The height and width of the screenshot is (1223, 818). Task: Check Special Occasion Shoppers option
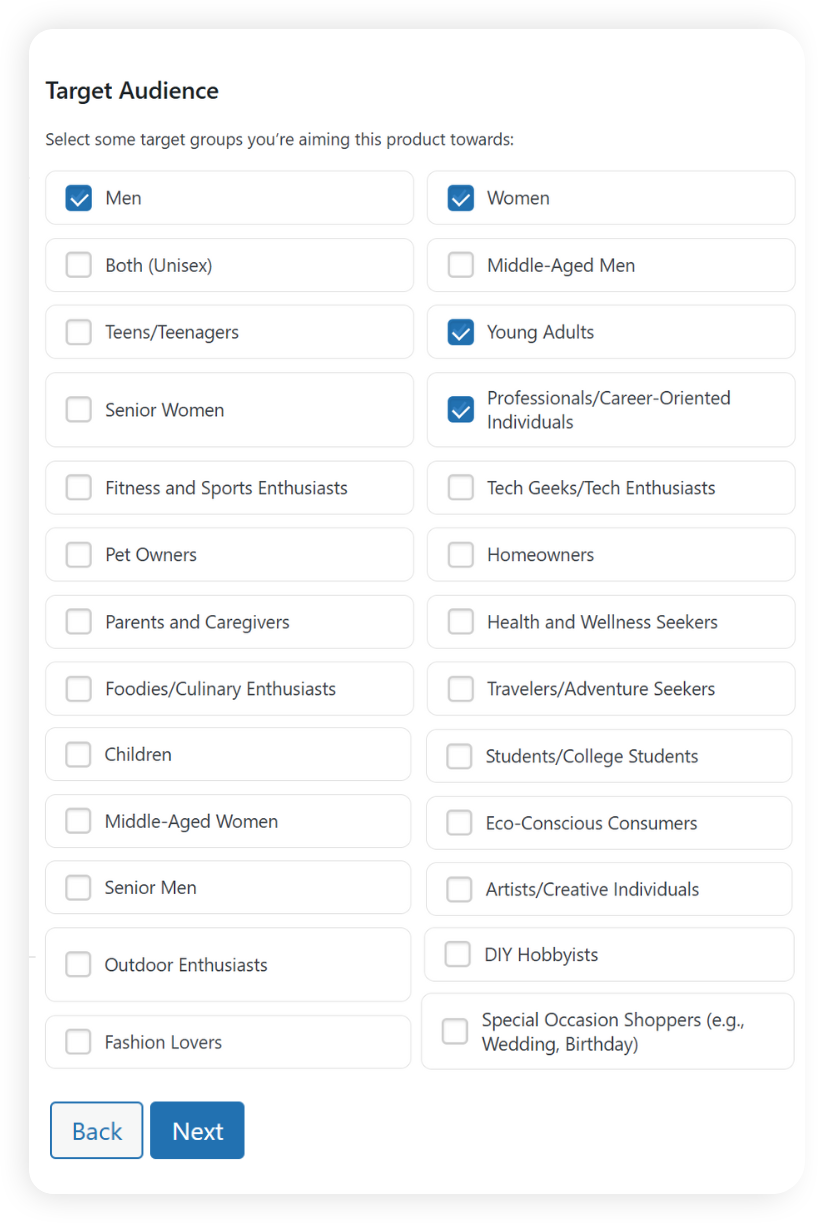(x=454, y=1031)
